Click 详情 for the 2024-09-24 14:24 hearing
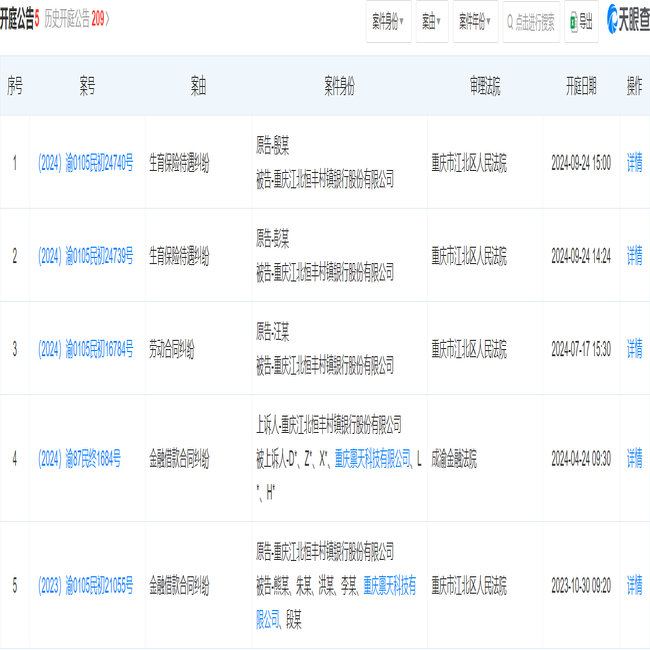Viewport: 650px width, 650px height. click(x=634, y=255)
